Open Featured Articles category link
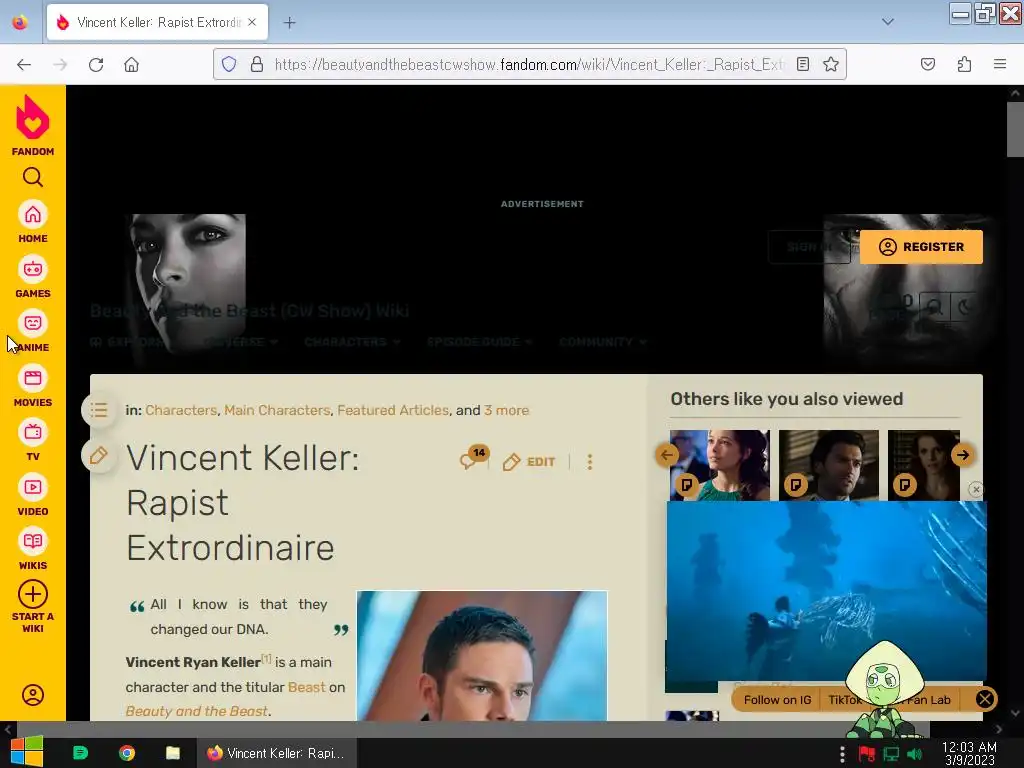1024x768 pixels. [393, 410]
